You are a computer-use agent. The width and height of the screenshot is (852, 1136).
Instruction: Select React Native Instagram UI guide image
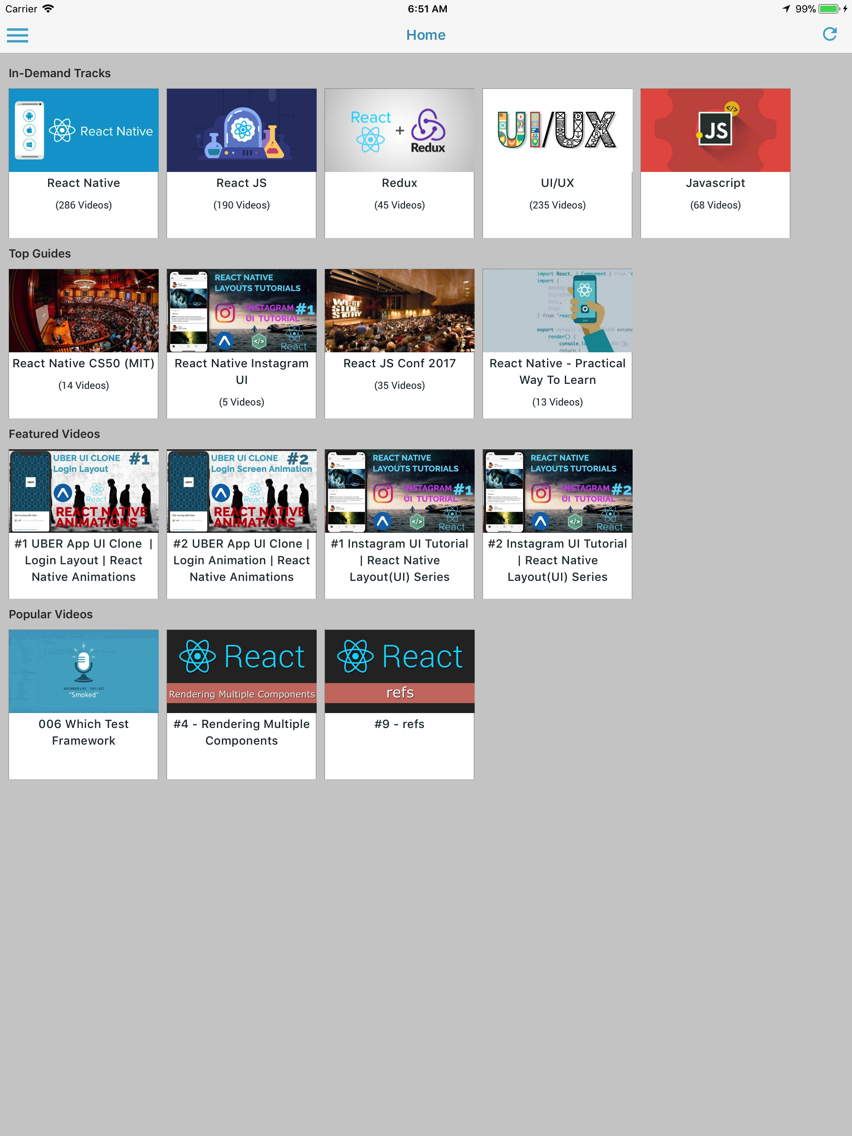241,311
